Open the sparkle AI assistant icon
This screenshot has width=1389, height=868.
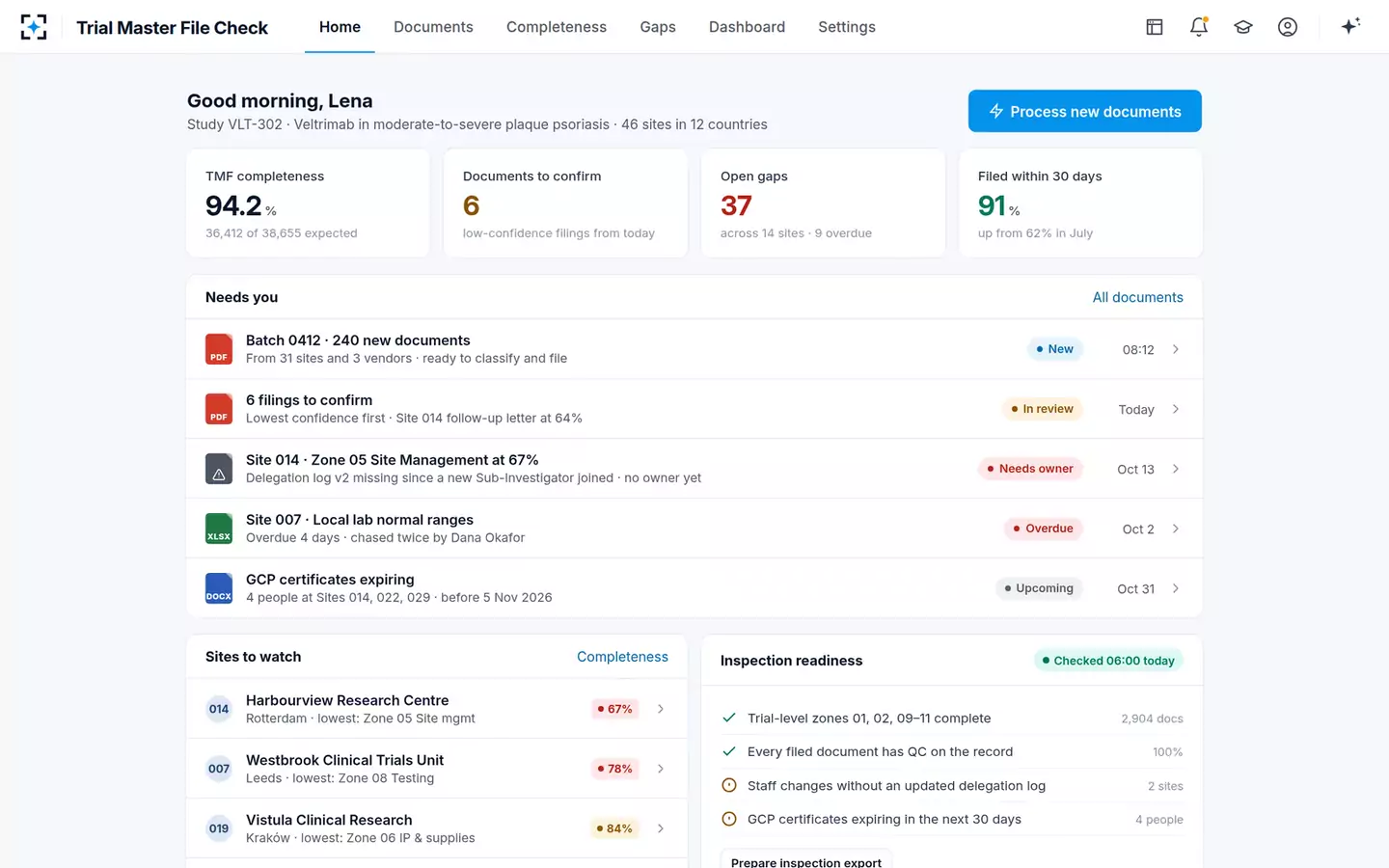point(1350,26)
